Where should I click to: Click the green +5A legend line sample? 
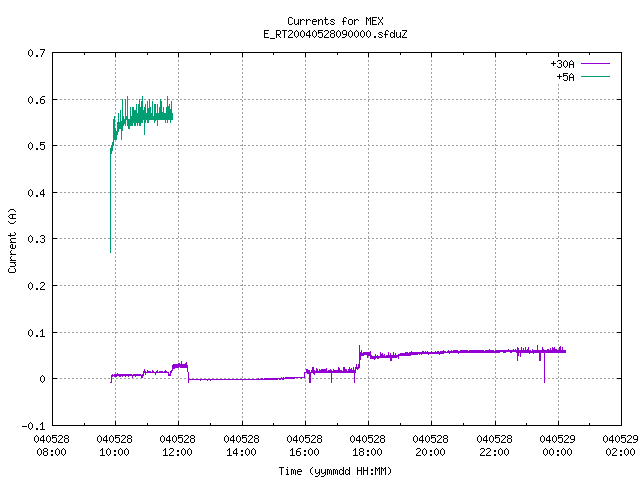(x=595, y=76)
